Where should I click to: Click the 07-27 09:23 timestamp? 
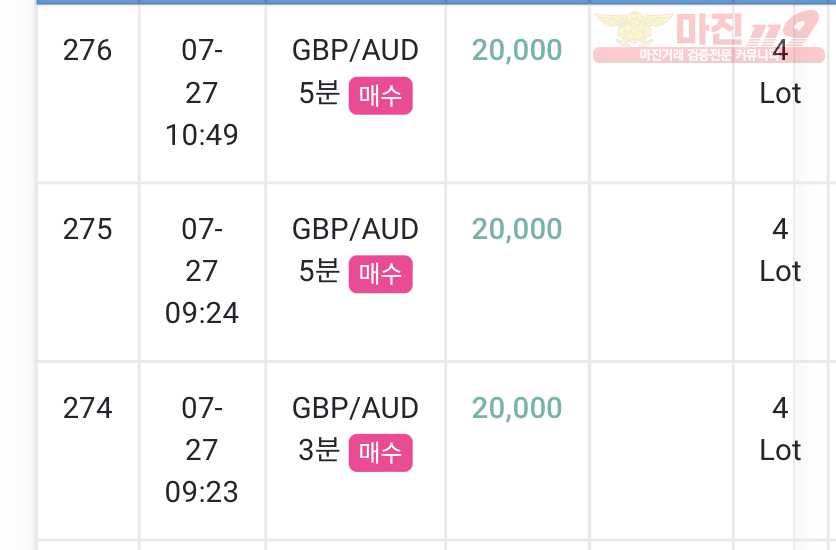pos(202,450)
